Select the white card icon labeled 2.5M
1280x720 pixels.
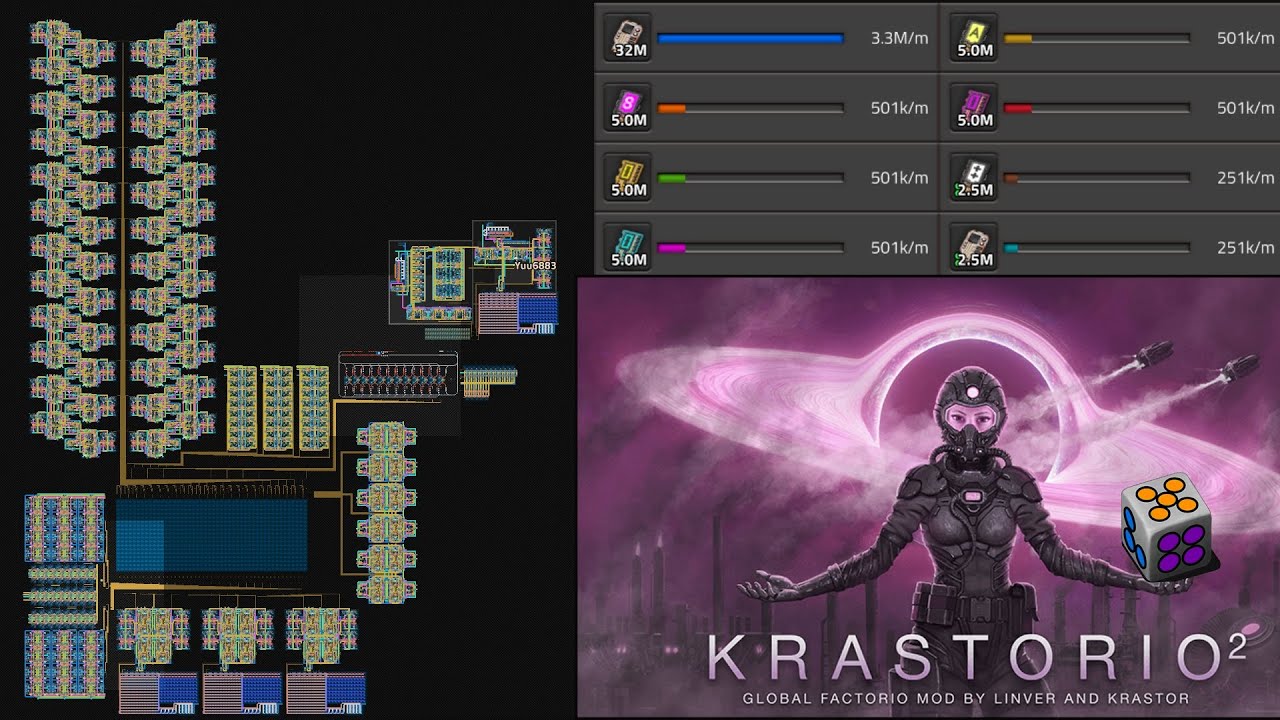click(x=975, y=177)
